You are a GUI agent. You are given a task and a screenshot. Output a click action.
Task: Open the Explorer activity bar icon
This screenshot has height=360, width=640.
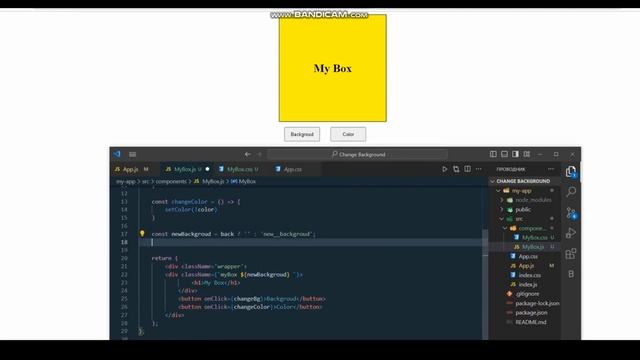pyautogui.click(x=571, y=172)
